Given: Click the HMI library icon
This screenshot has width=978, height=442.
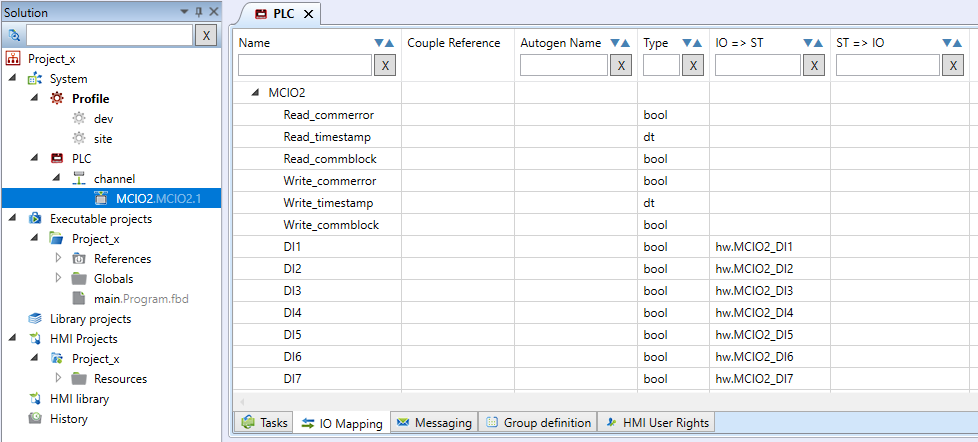Looking at the screenshot, I should coord(35,398).
